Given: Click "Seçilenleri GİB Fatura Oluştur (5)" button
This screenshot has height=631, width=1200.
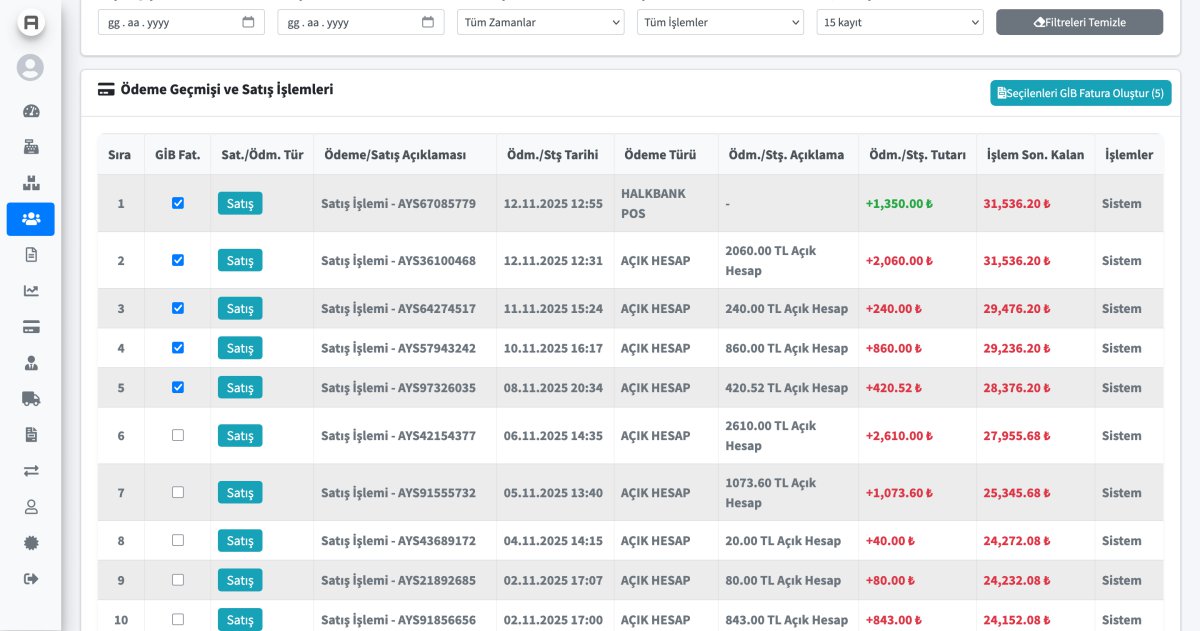Looking at the screenshot, I should point(1080,93).
